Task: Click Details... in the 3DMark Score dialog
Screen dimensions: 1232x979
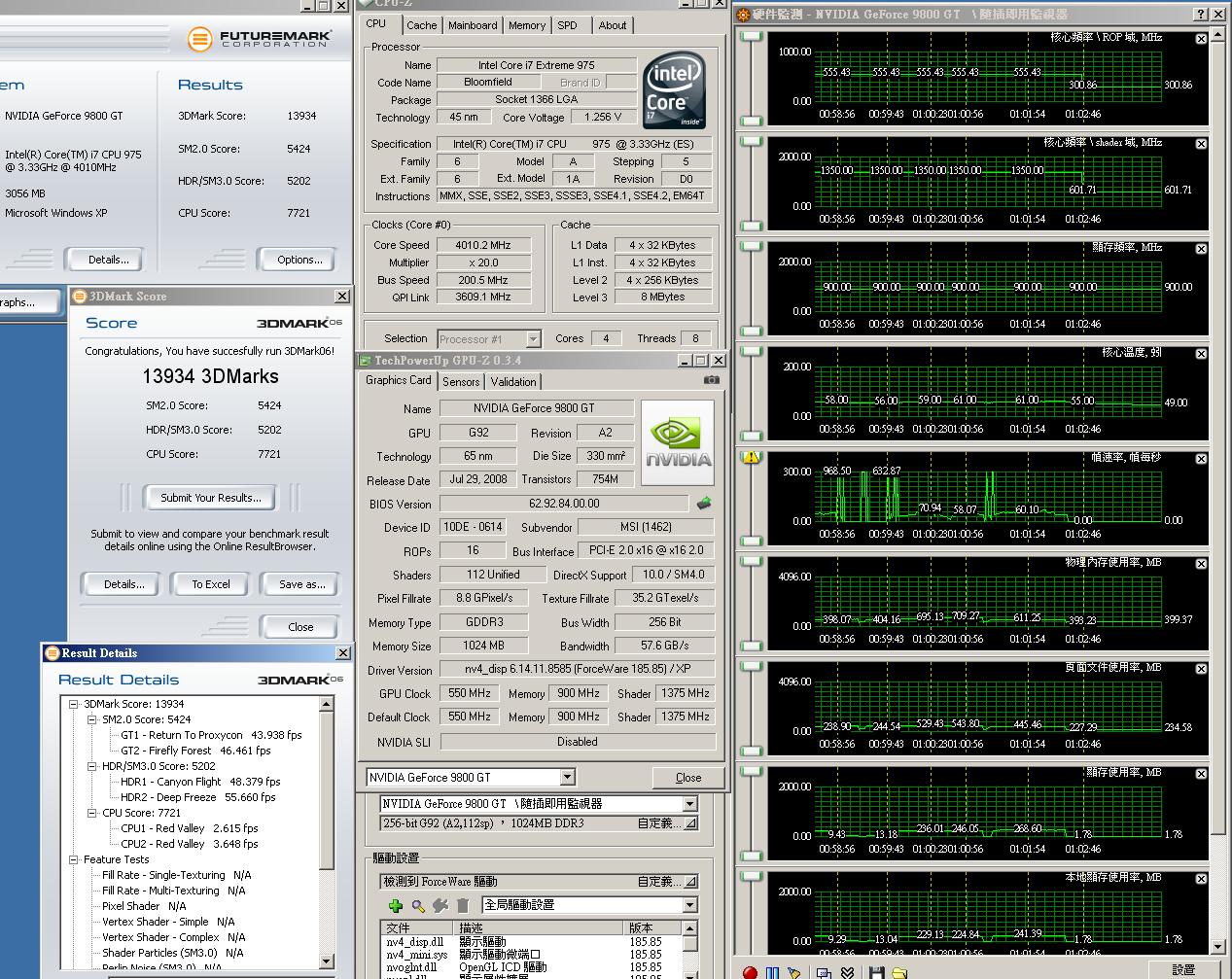Action: [124, 584]
